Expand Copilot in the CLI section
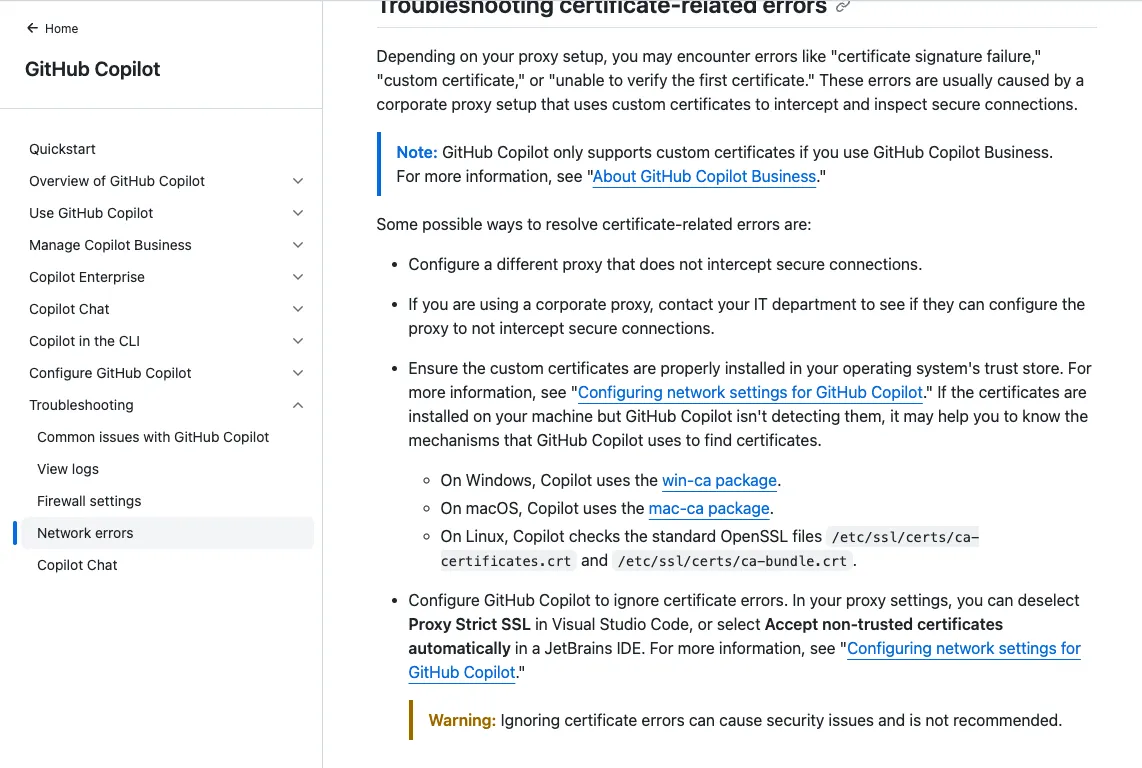This screenshot has width=1142, height=768. click(298, 341)
